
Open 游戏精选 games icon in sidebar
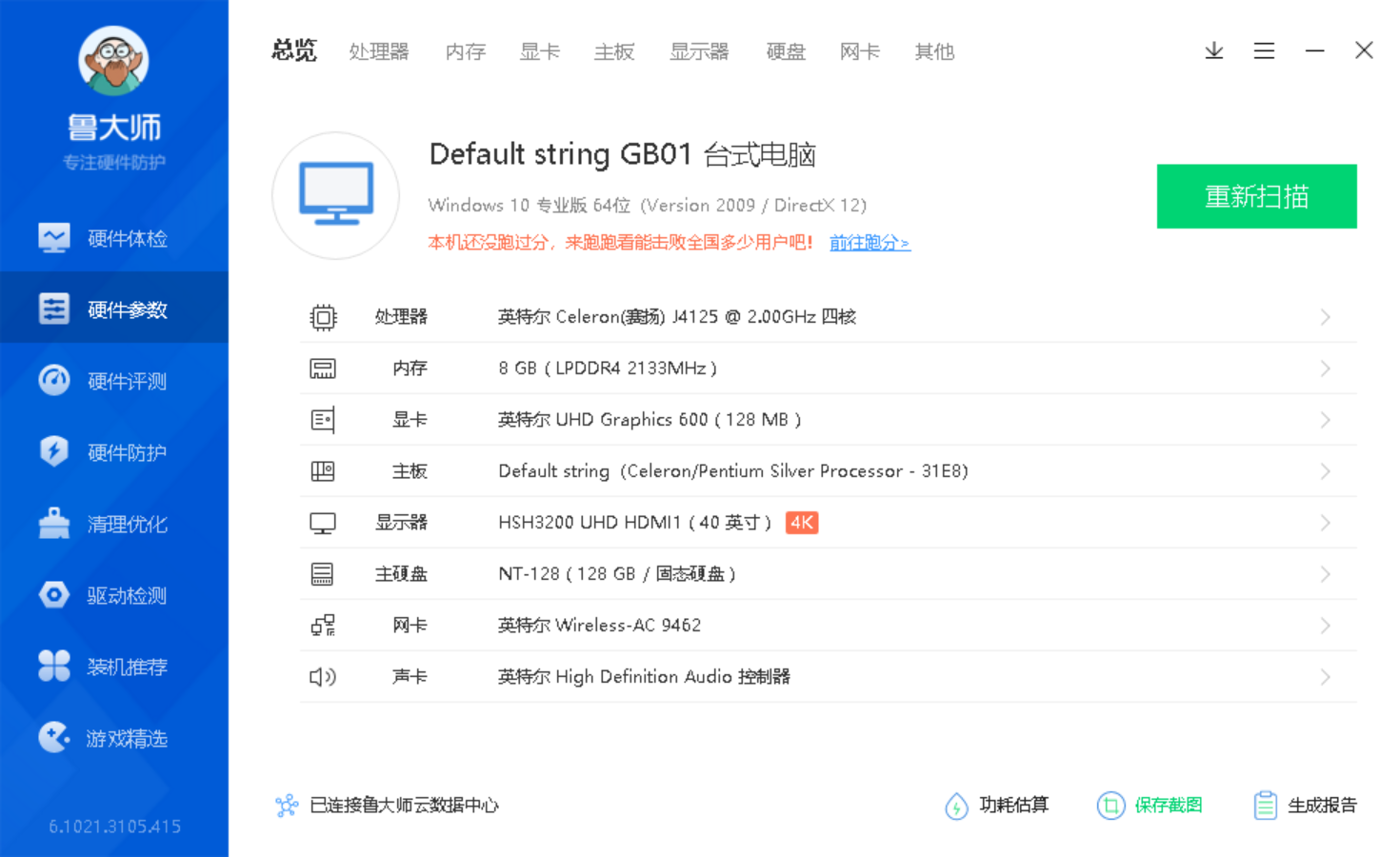(54, 737)
